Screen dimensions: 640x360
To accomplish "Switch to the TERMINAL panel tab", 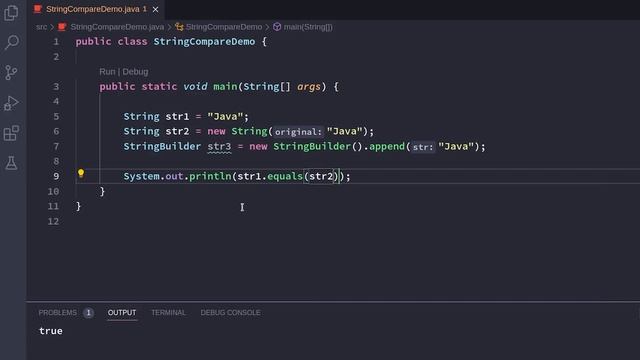I will click(168, 313).
